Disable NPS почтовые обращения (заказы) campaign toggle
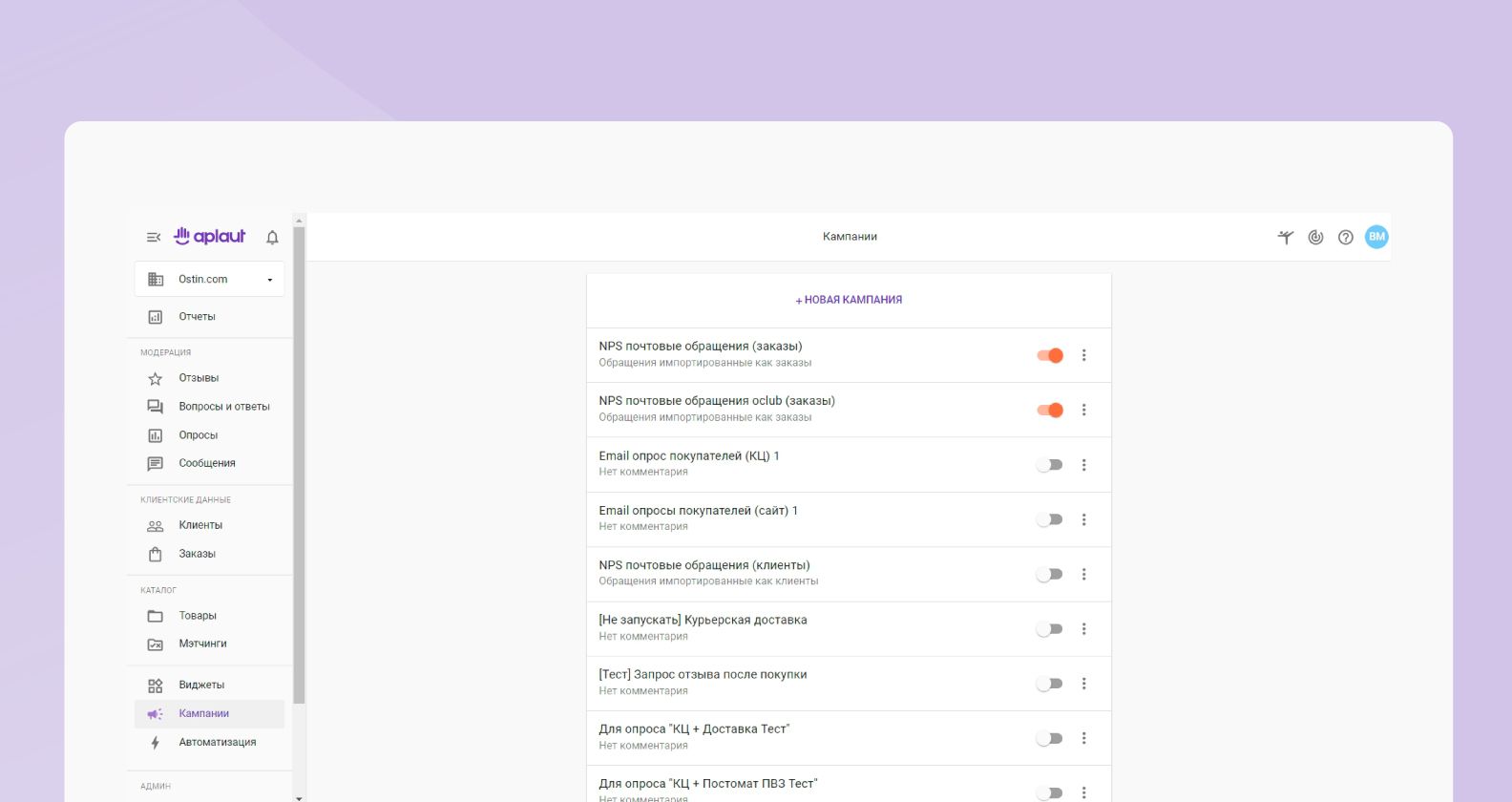The height and width of the screenshot is (802, 1512). point(1050,355)
